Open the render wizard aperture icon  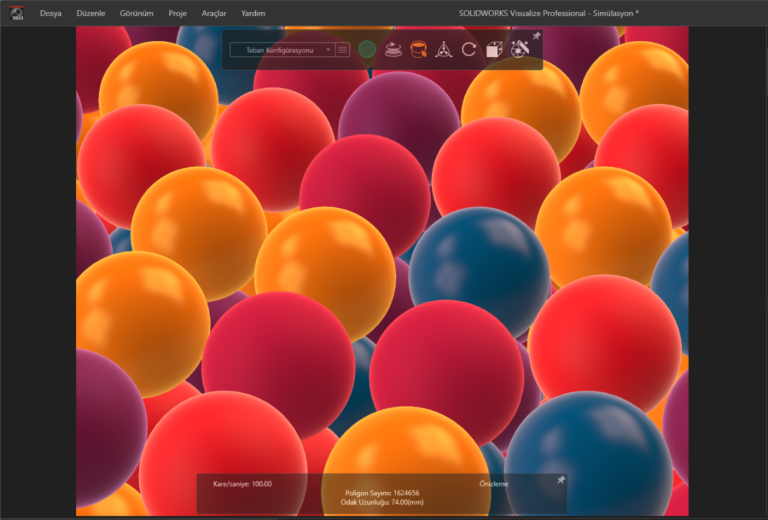click(519, 49)
